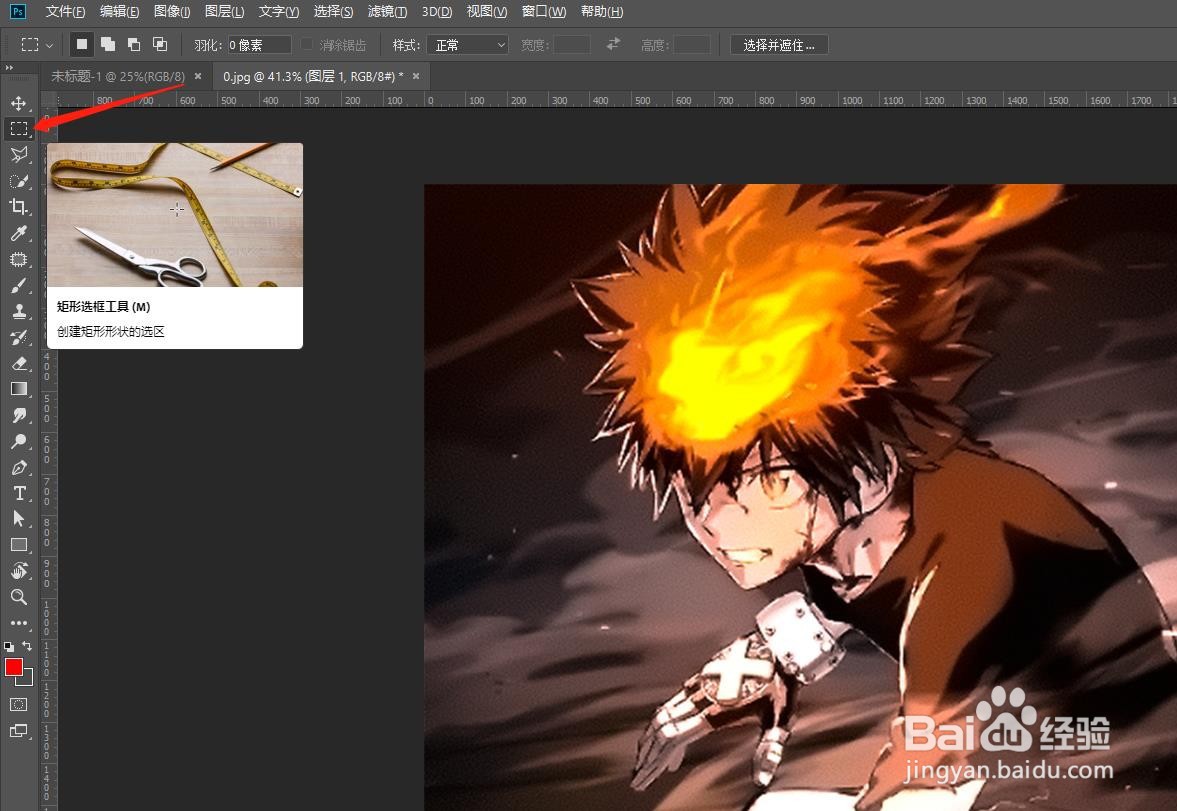
Task: Open the 图层(L) menu
Action: (x=224, y=11)
